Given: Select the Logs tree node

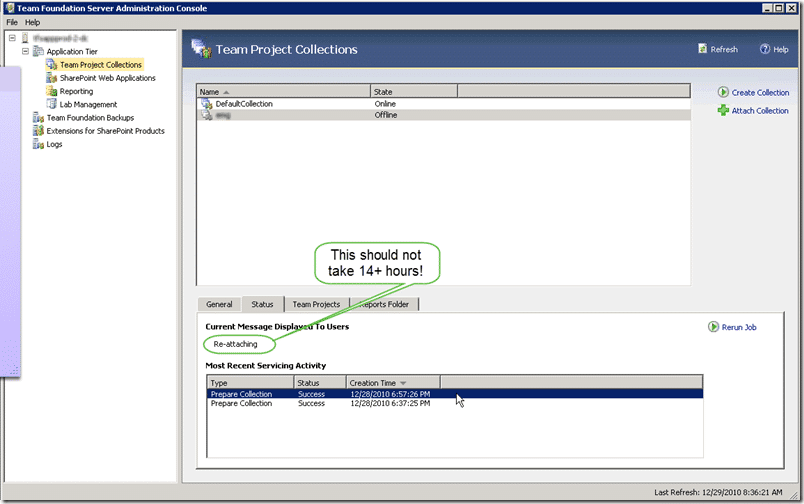Looking at the screenshot, I should pyautogui.click(x=54, y=144).
